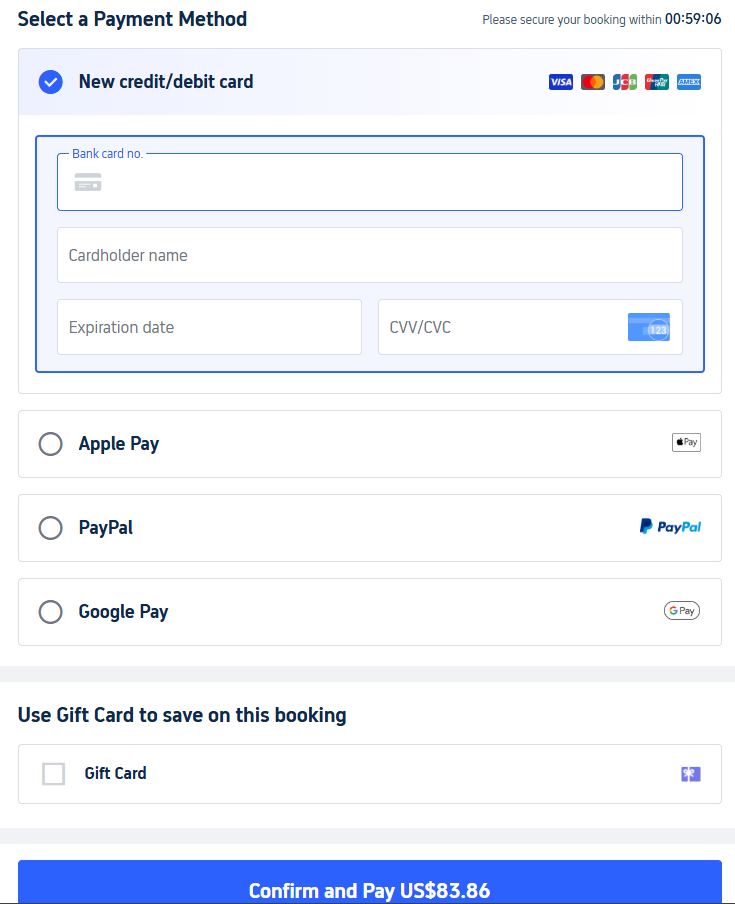Click the UnionPay card logo
This screenshot has width=735, height=904.
[656, 82]
